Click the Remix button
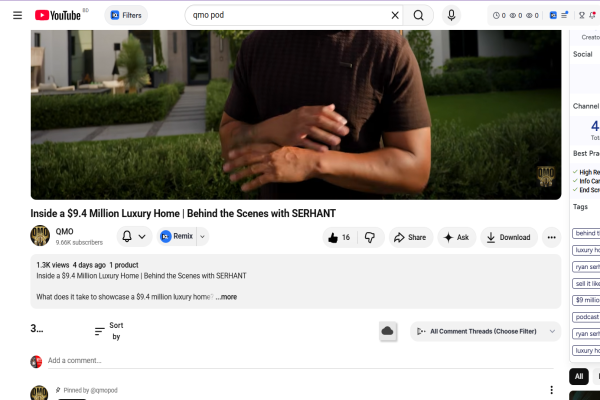The height and width of the screenshot is (400, 600). coord(177,237)
